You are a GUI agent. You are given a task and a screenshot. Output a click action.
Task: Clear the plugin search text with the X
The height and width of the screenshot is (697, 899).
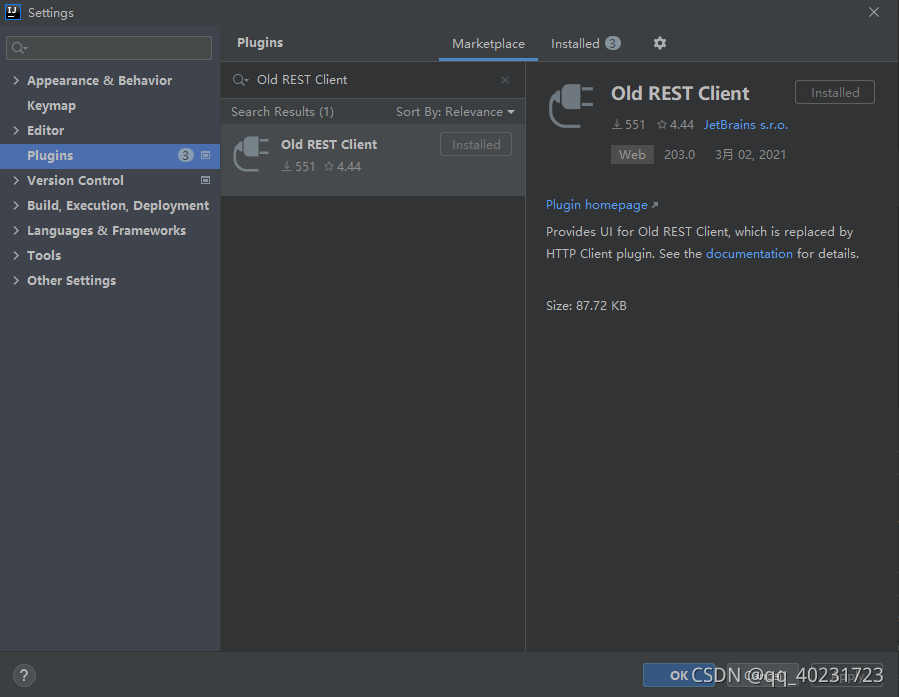[505, 80]
